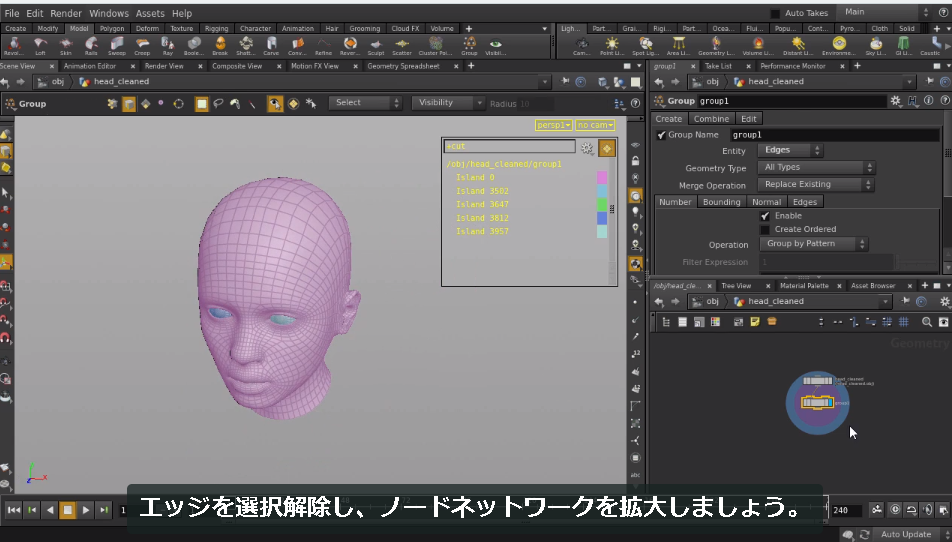Click the persp1 viewport button
The height and width of the screenshot is (542, 952).
tap(553, 125)
